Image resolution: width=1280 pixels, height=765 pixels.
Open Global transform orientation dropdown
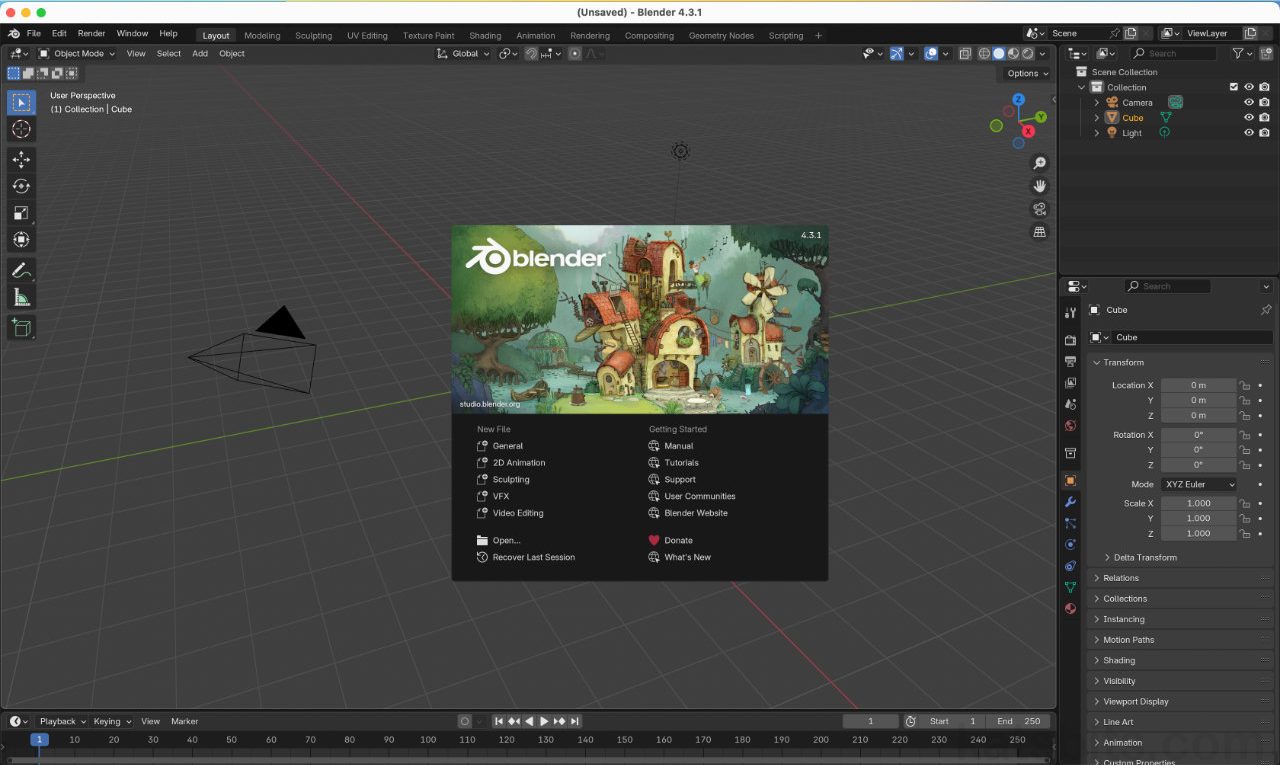tap(464, 53)
